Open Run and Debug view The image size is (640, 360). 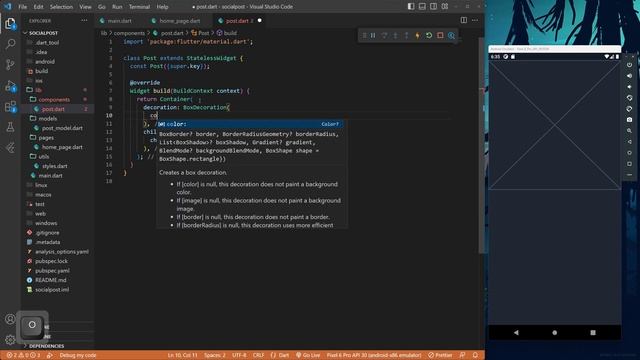[x=10, y=86]
